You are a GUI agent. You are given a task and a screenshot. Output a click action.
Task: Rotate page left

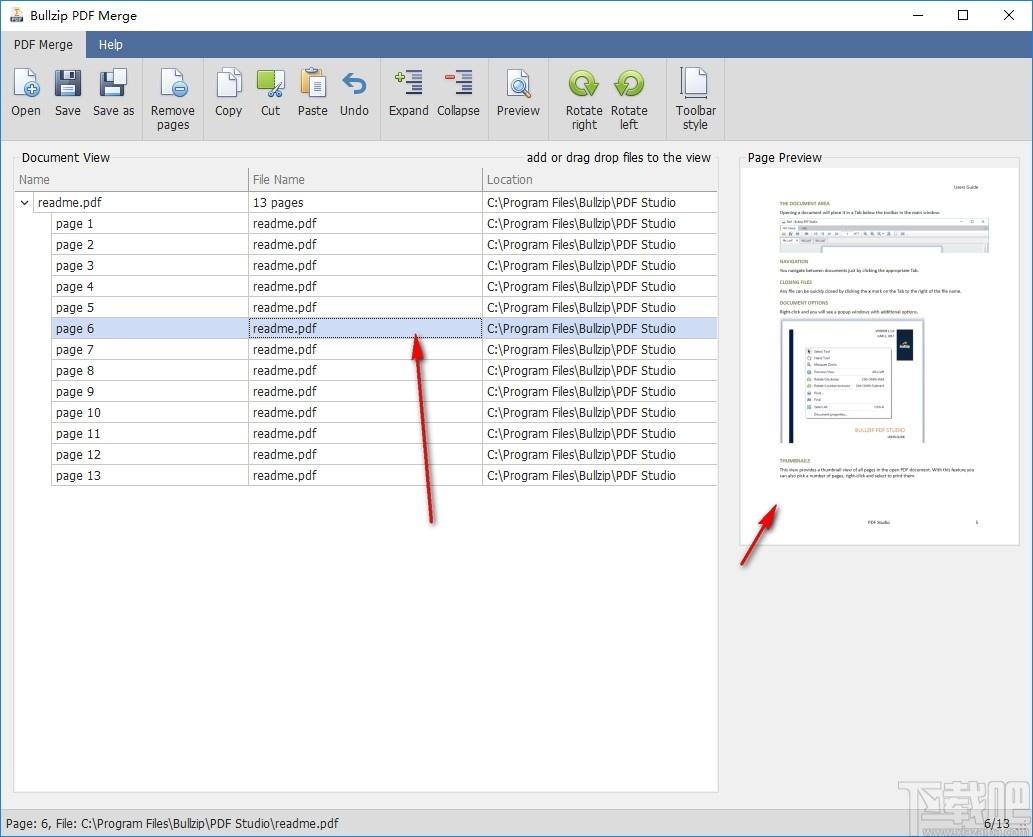pyautogui.click(x=629, y=100)
